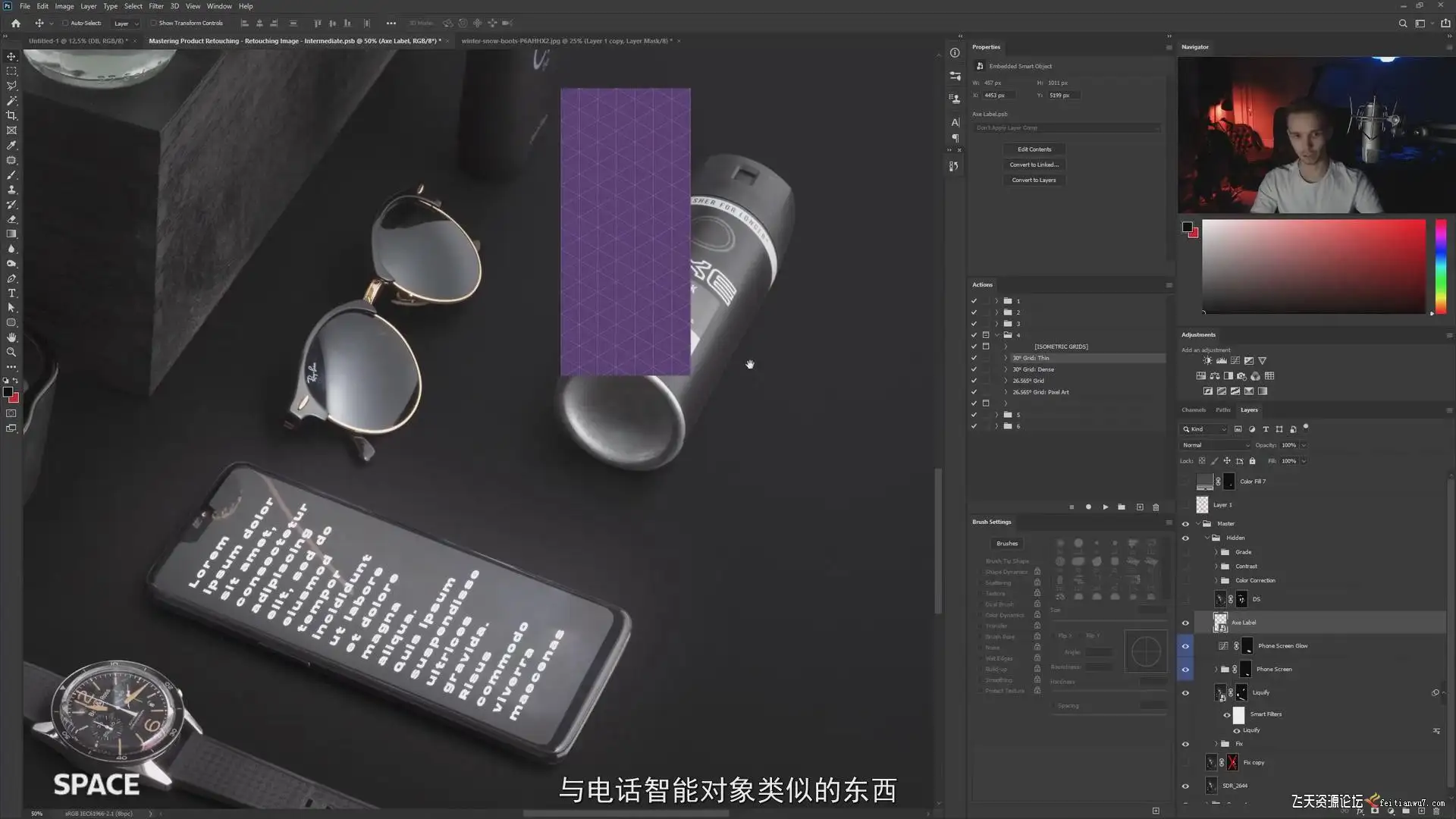This screenshot has height=819, width=1456.
Task: Expand the 30° Grid: Dense action
Action: (x=1006, y=369)
